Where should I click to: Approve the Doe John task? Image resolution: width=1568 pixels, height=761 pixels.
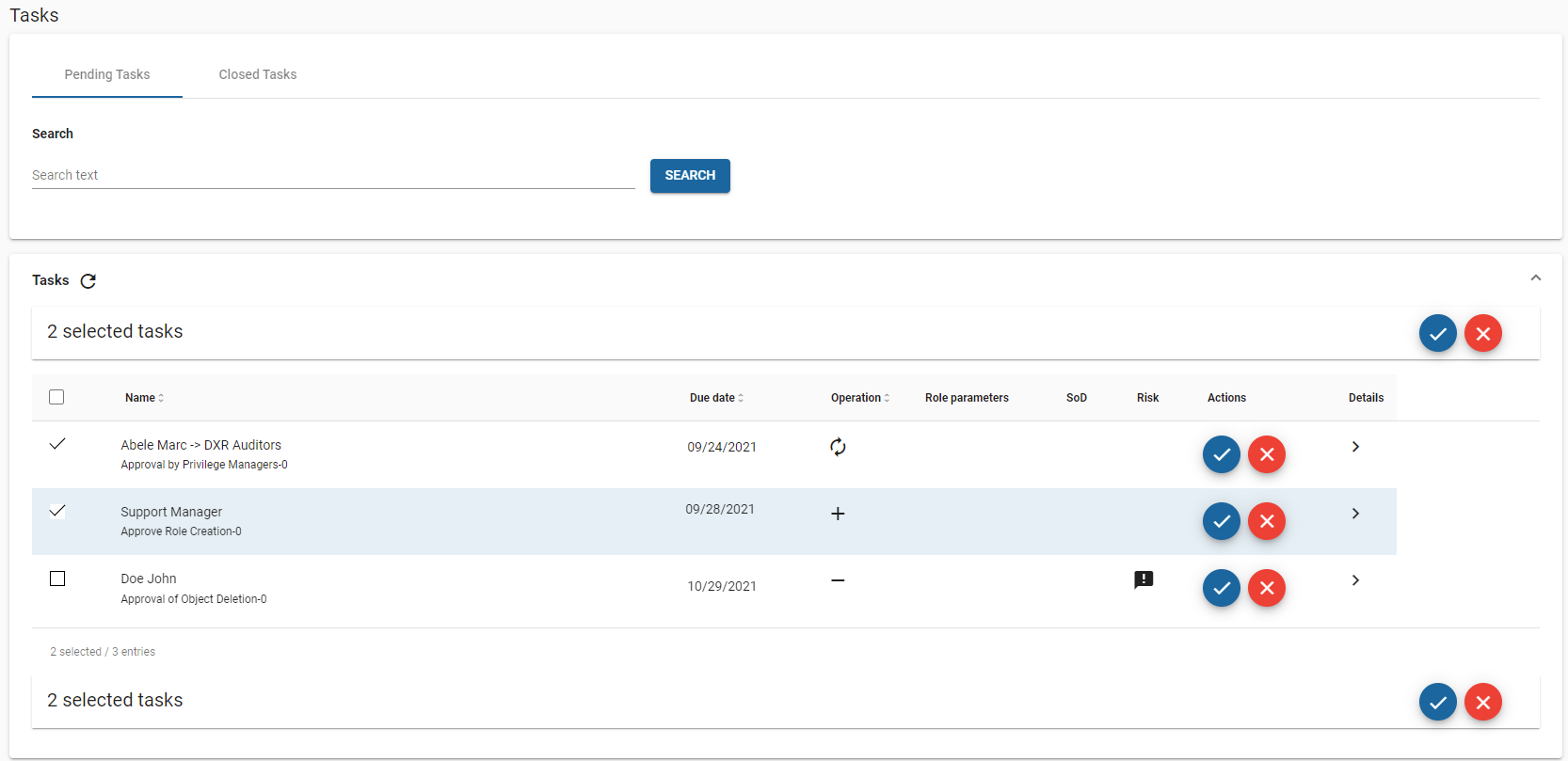tap(1221, 588)
